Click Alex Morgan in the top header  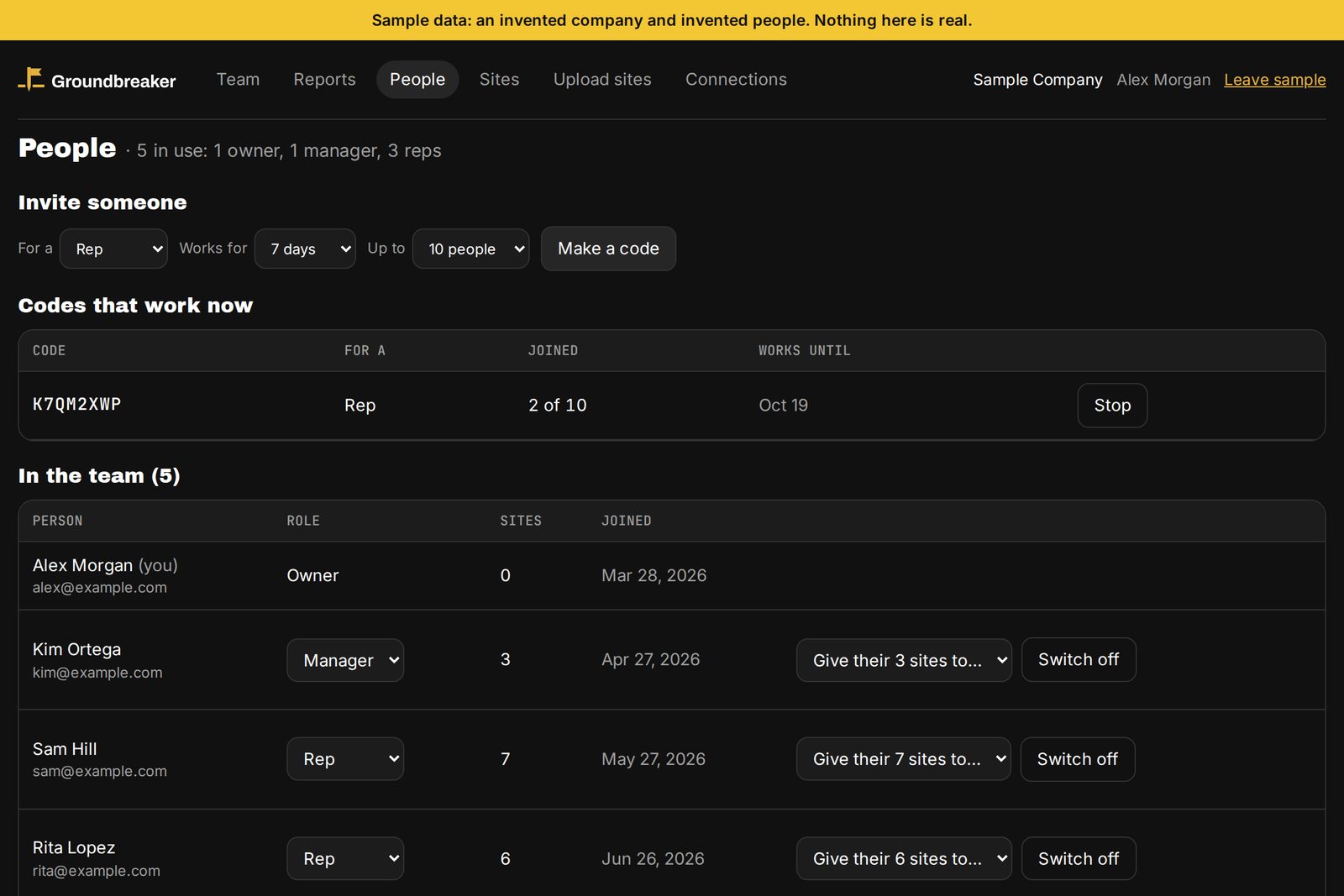[1163, 80]
